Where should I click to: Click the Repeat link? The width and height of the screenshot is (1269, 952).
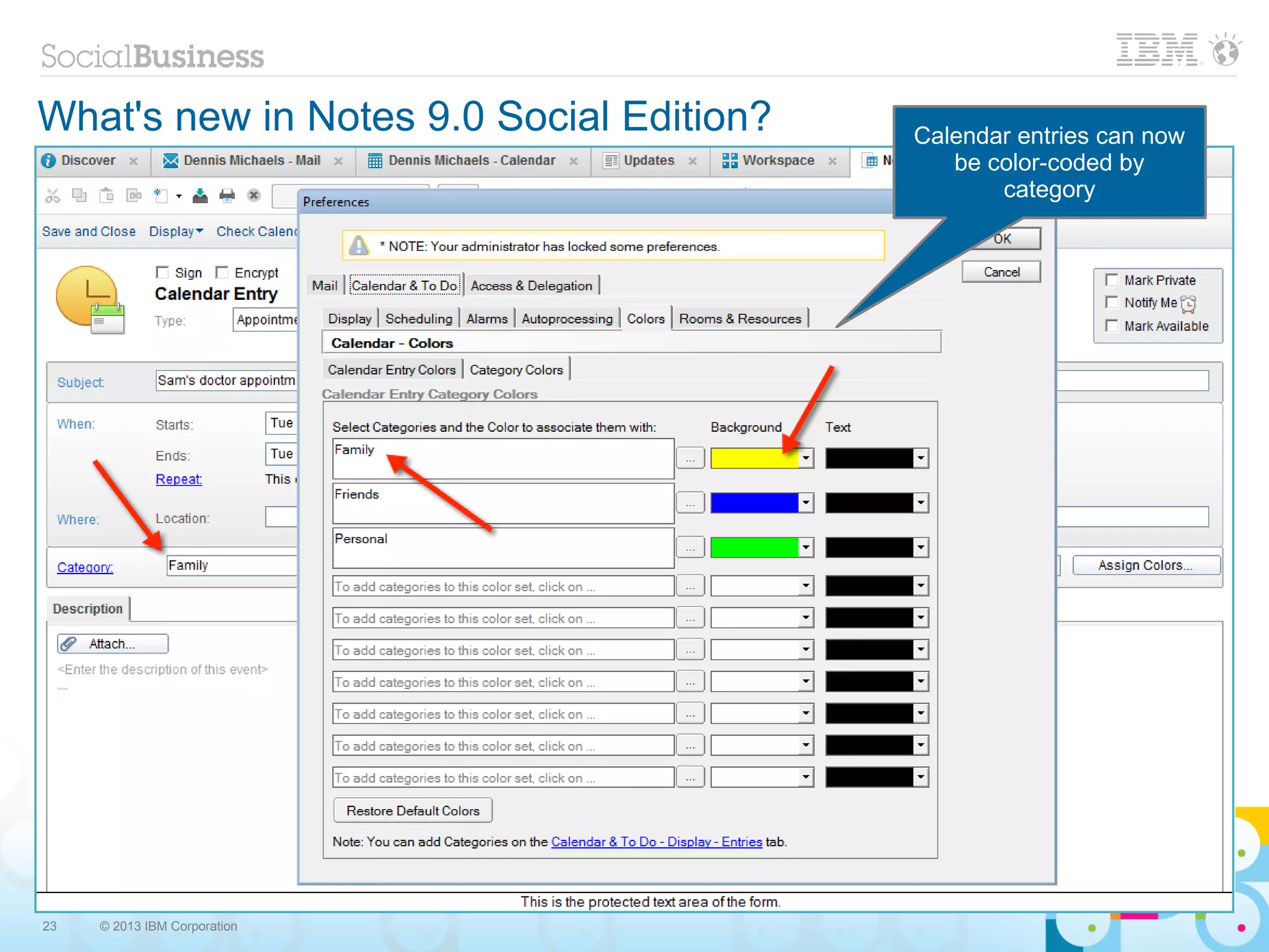[178, 479]
